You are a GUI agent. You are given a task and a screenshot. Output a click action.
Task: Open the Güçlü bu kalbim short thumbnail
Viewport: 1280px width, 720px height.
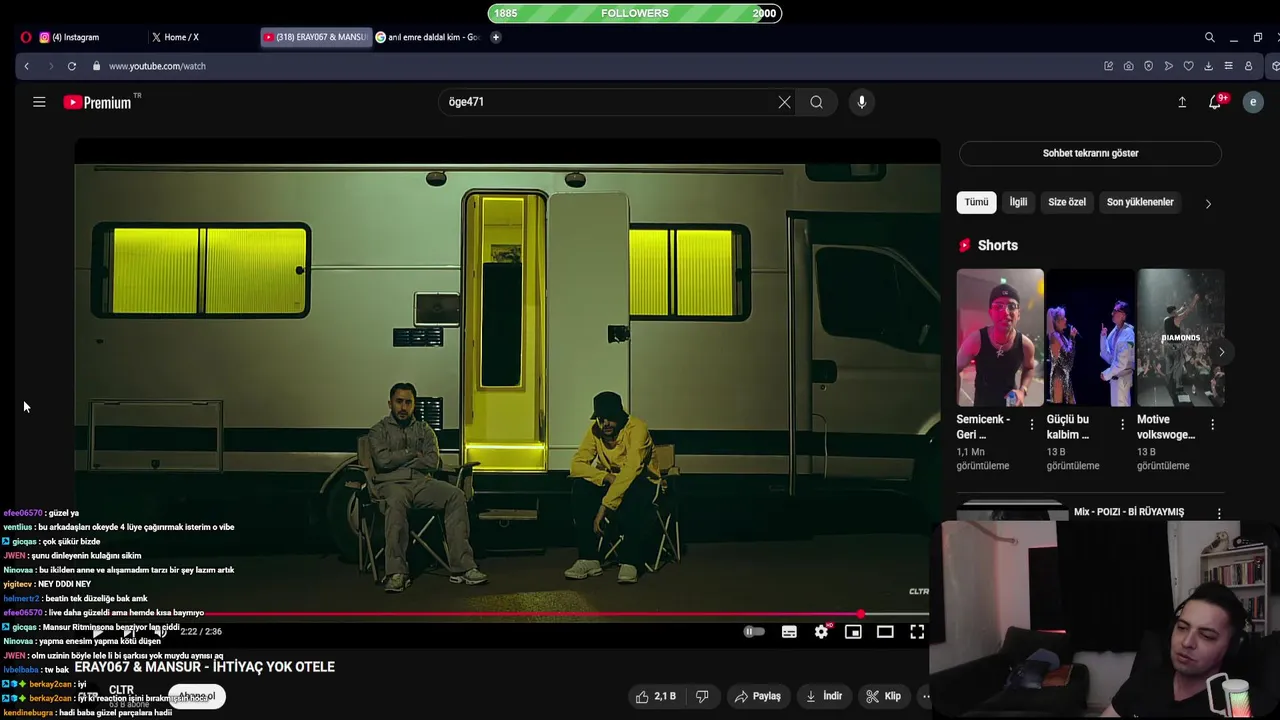(x=1090, y=337)
